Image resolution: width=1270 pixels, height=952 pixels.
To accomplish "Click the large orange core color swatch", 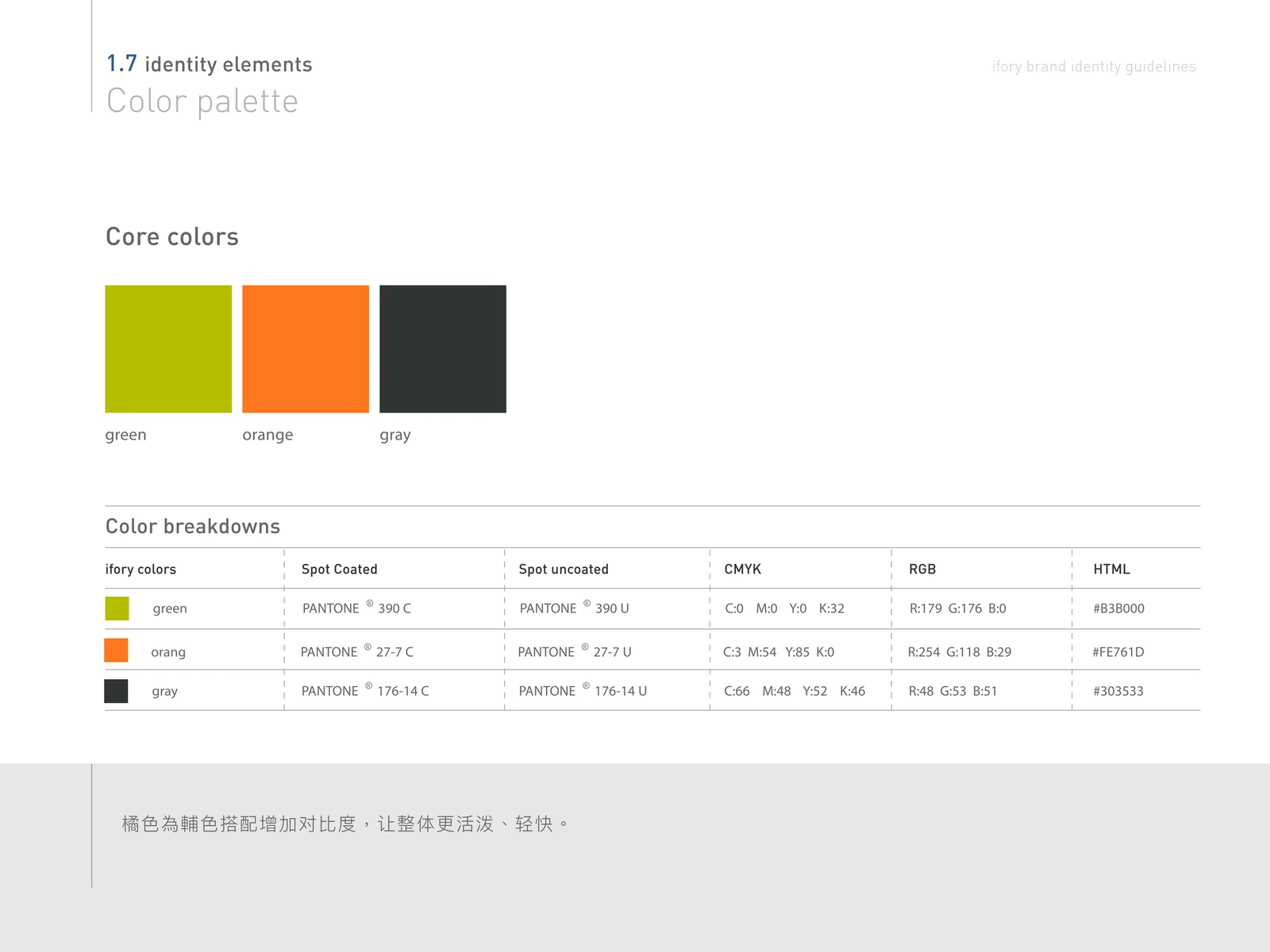I will click(x=306, y=349).
